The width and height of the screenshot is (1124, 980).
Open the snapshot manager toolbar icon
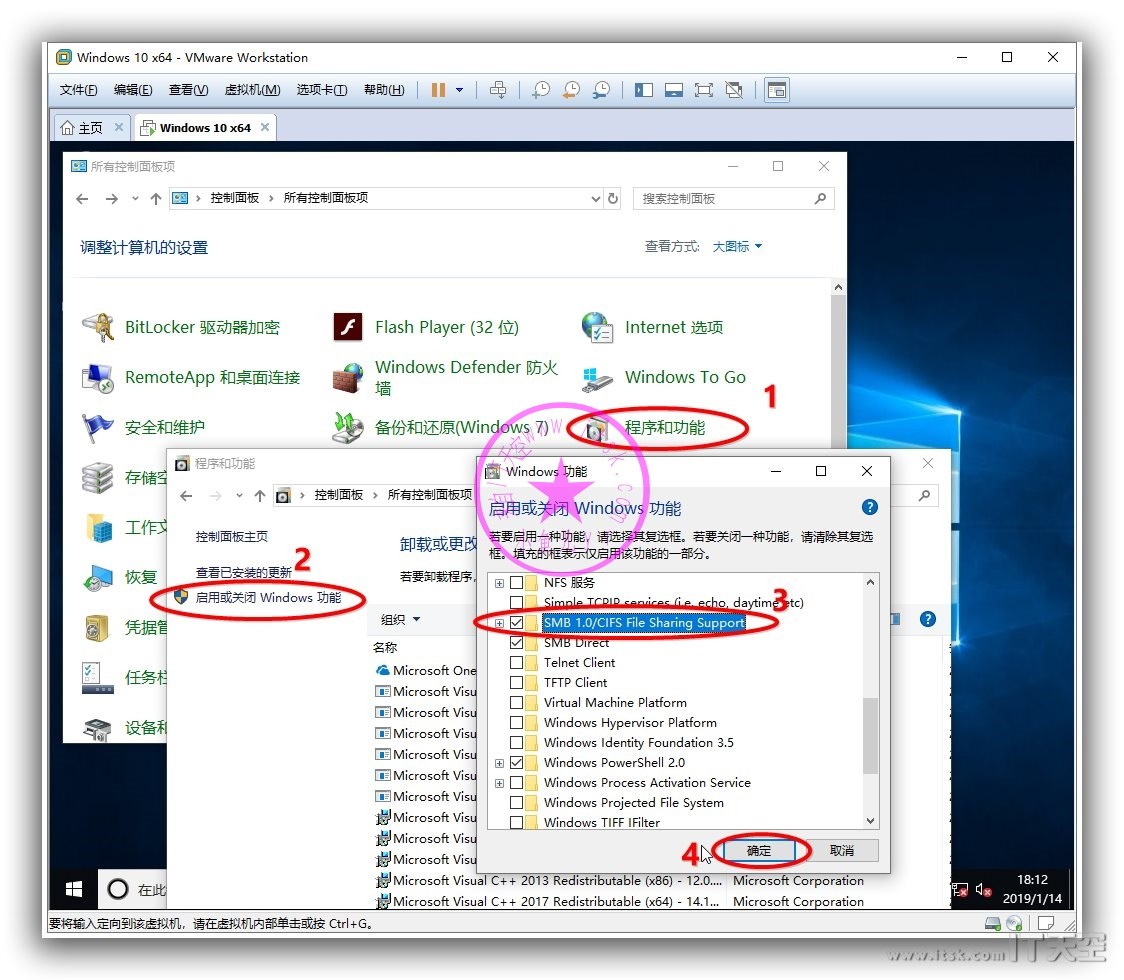[601, 90]
